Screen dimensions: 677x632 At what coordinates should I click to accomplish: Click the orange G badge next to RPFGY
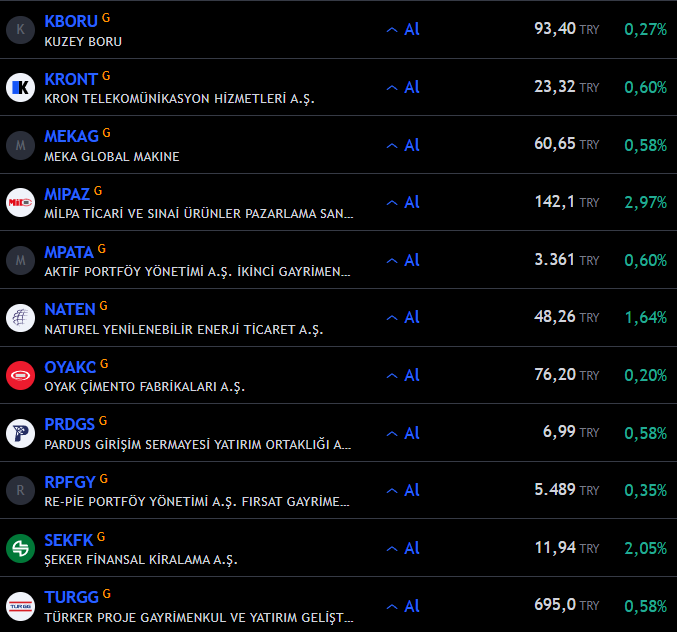point(104,479)
